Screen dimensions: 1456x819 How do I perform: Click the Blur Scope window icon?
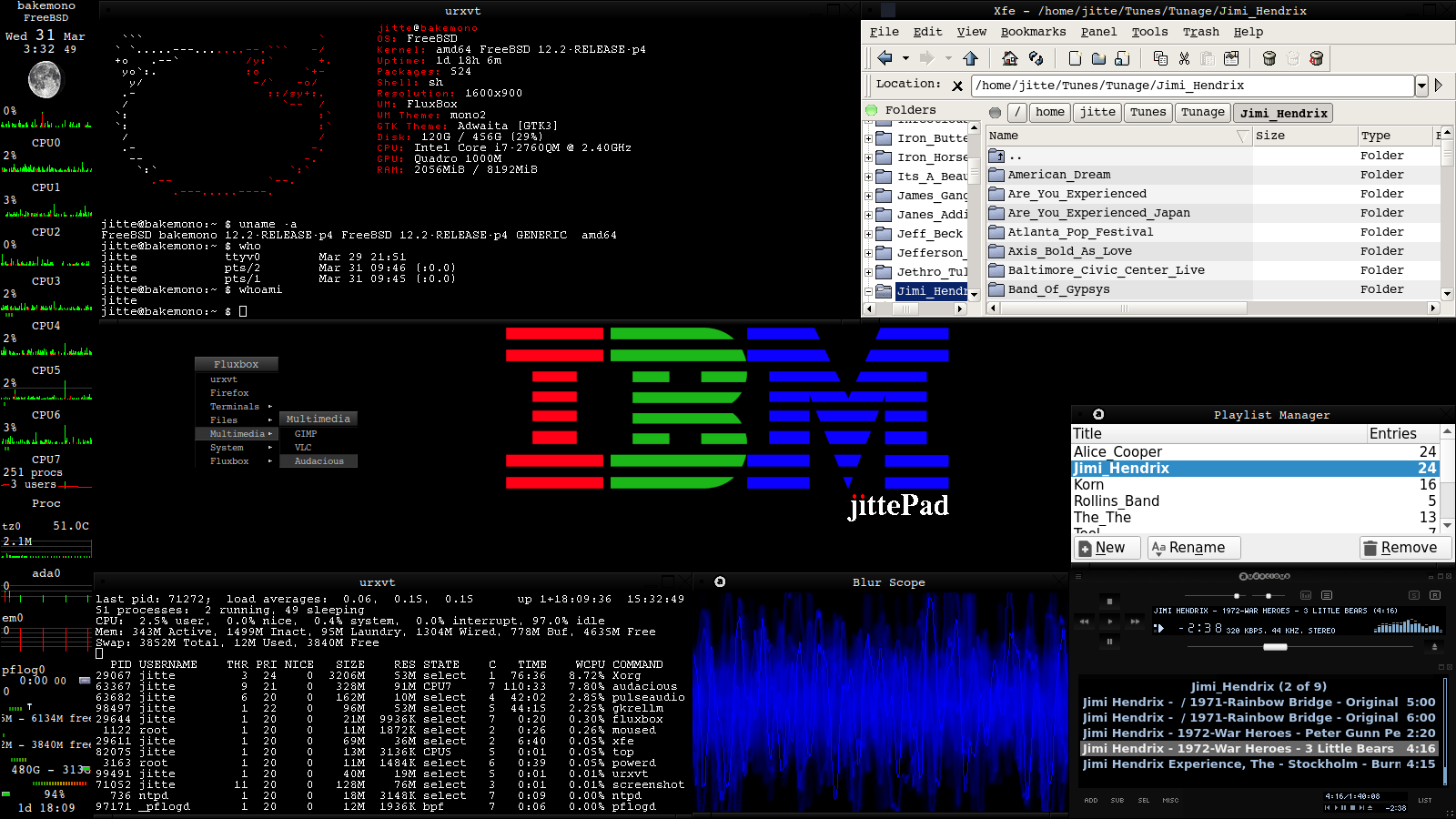720,581
